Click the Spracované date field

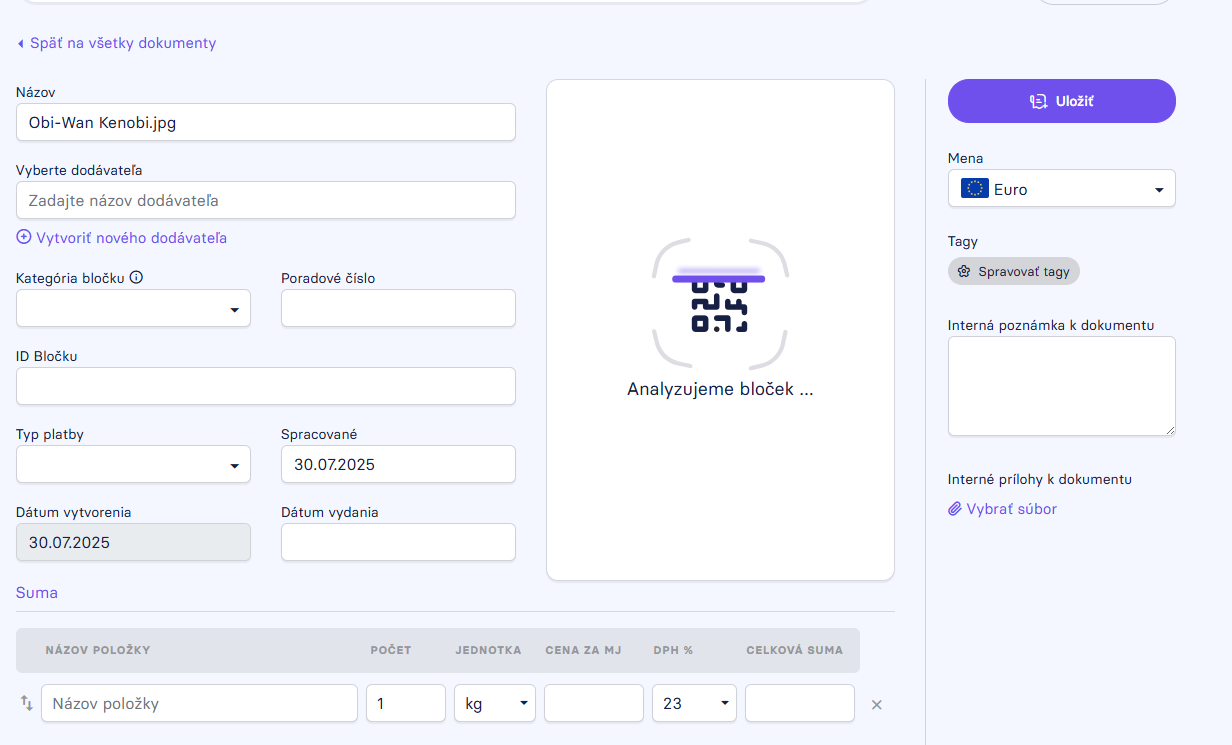[398, 464]
